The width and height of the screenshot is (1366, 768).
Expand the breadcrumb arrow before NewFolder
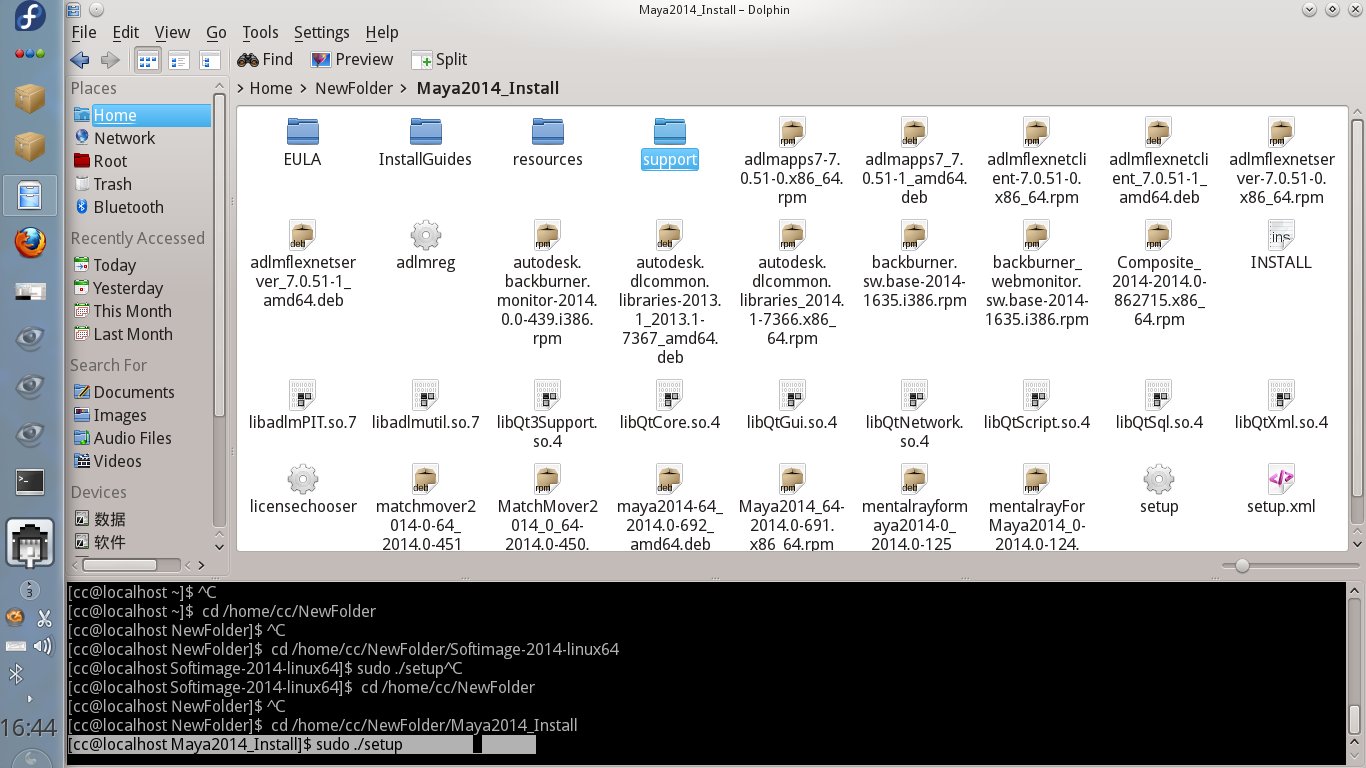point(303,89)
